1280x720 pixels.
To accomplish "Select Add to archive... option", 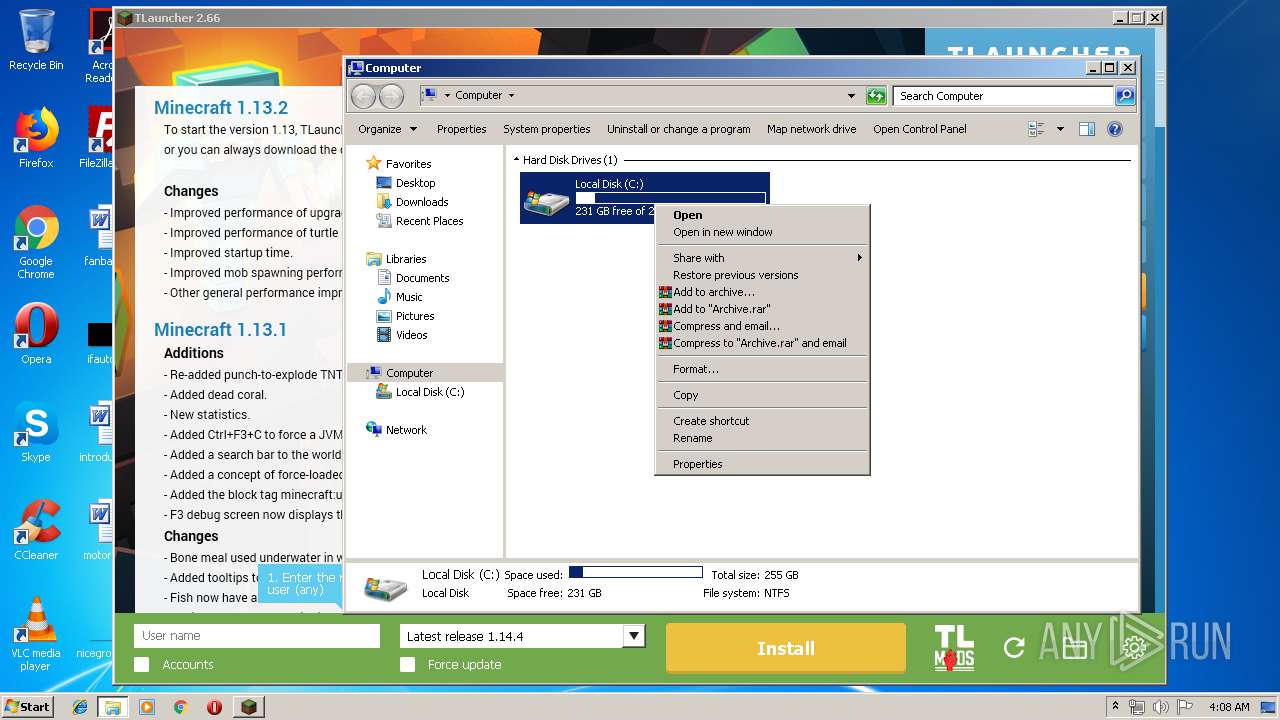I will (762, 292).
